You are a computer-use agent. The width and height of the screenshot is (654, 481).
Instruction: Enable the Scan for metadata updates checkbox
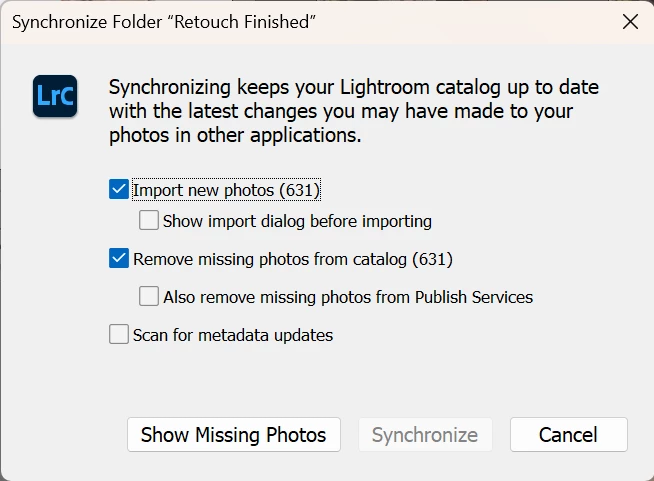coord(119,335)
